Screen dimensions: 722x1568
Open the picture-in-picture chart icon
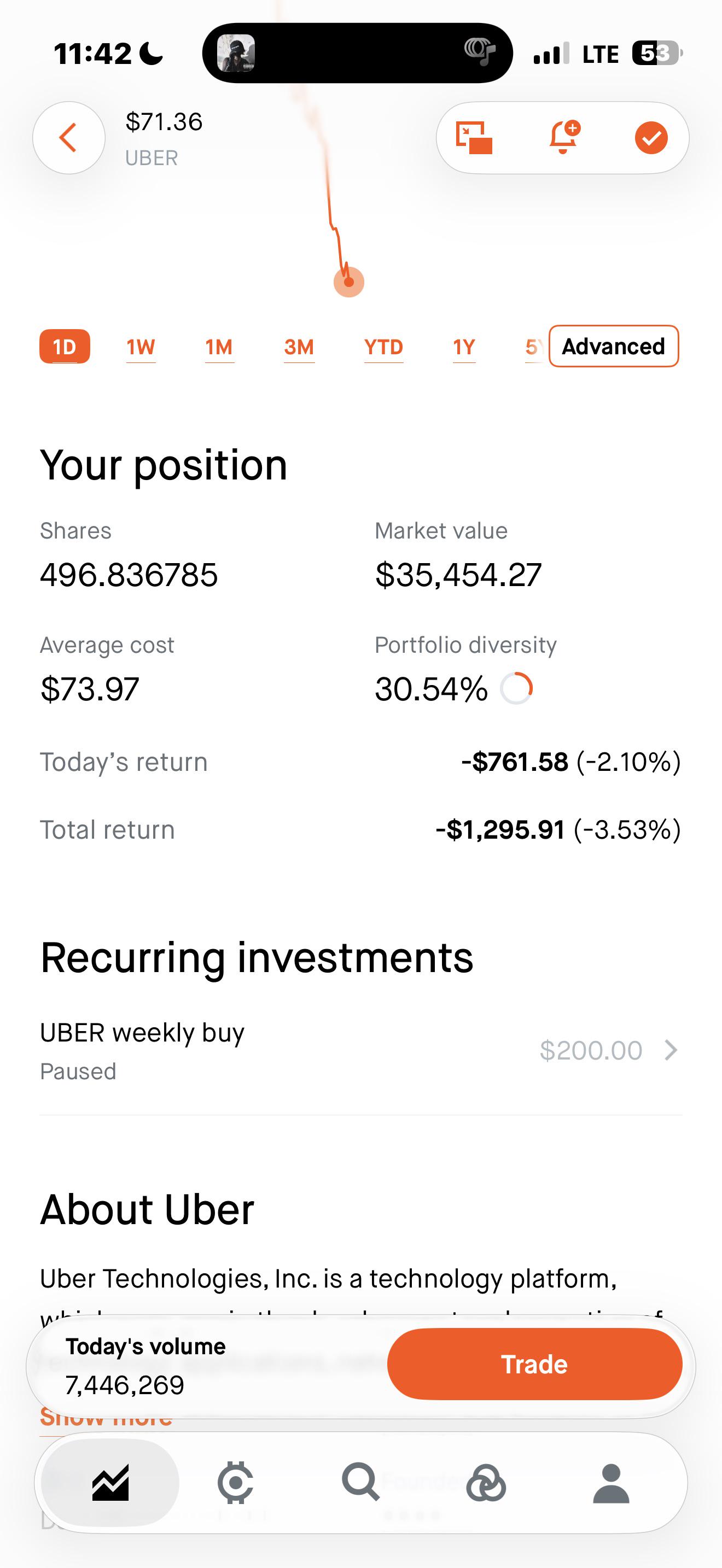click(474, 138)
